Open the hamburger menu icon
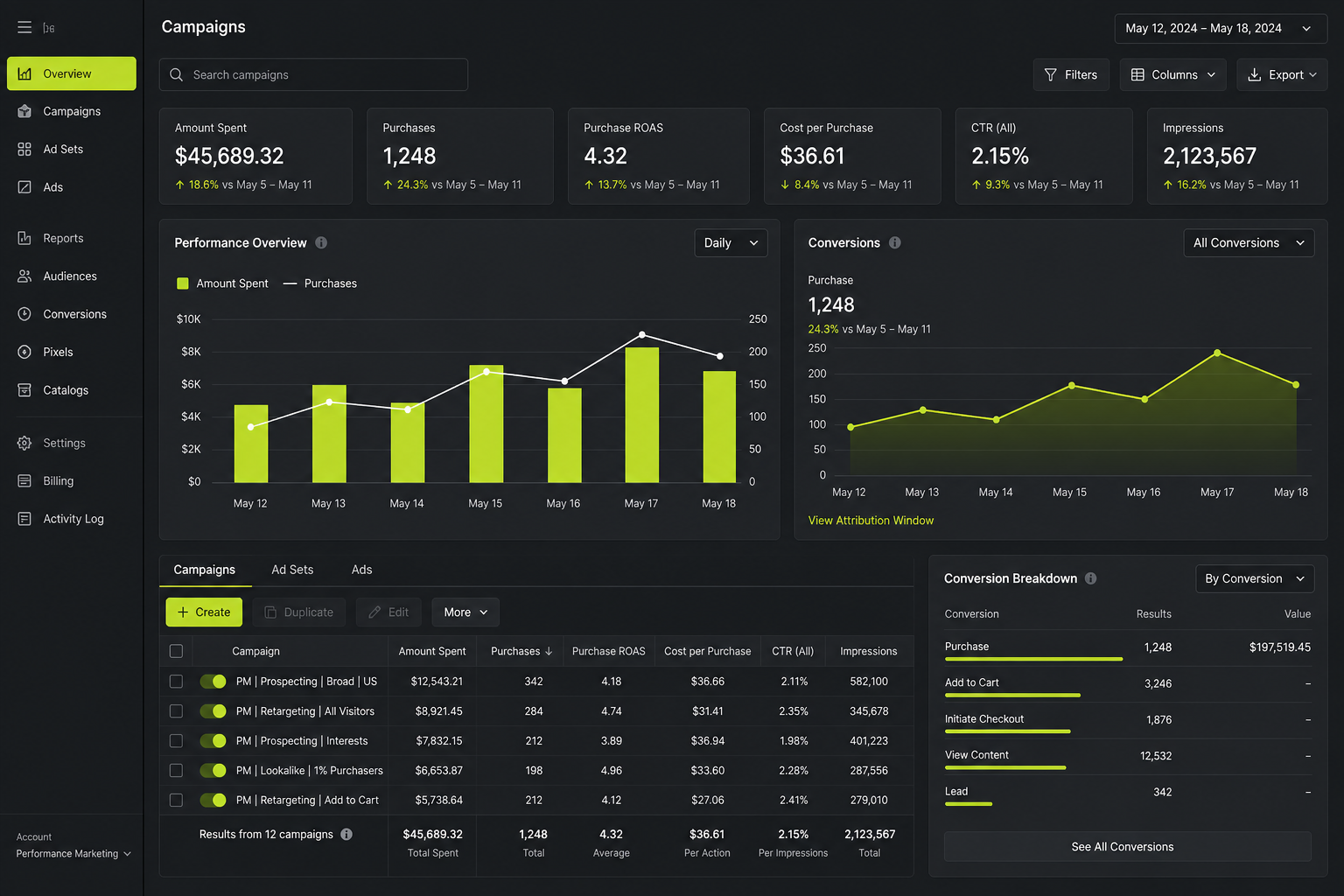 tap(24, 28)
